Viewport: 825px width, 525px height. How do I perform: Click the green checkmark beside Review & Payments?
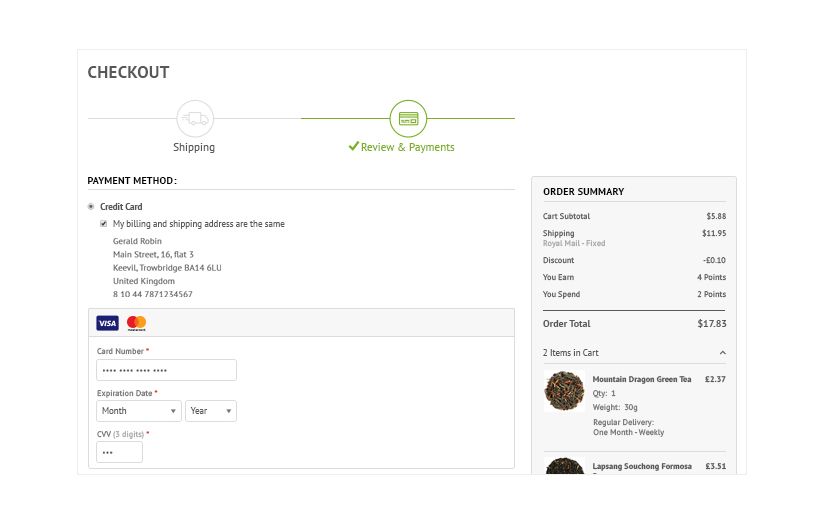(x=353, y=146)
